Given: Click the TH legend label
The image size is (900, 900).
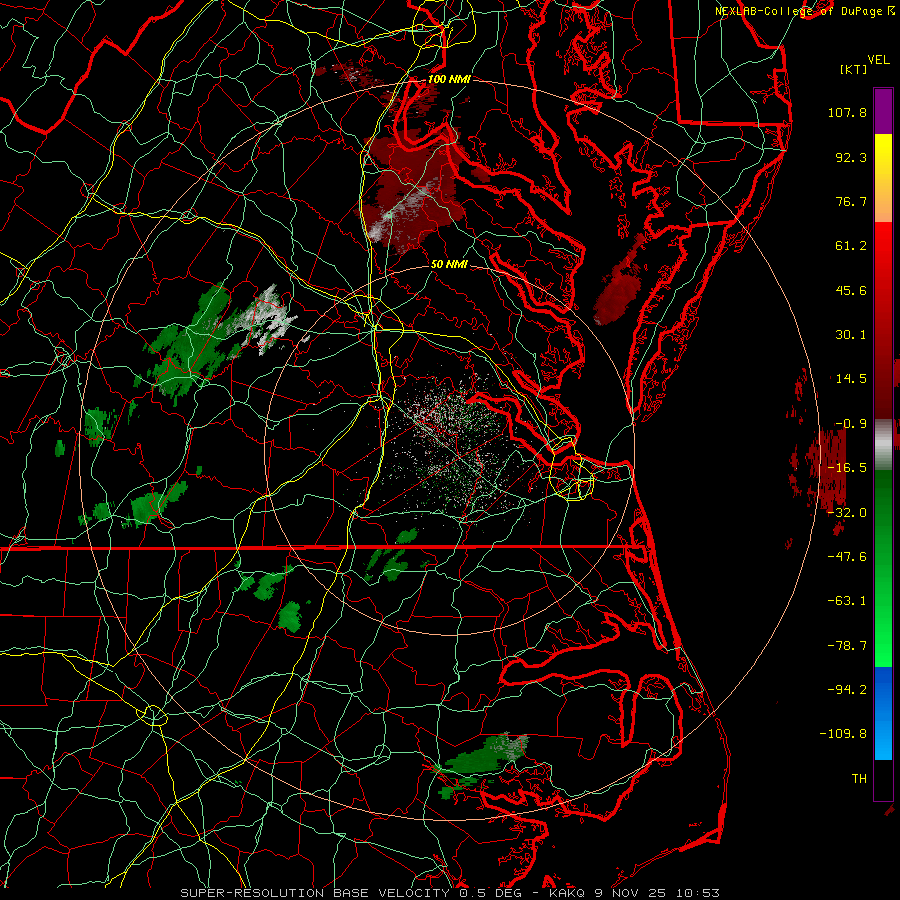Looking at the screenshot, I should 859,779.
